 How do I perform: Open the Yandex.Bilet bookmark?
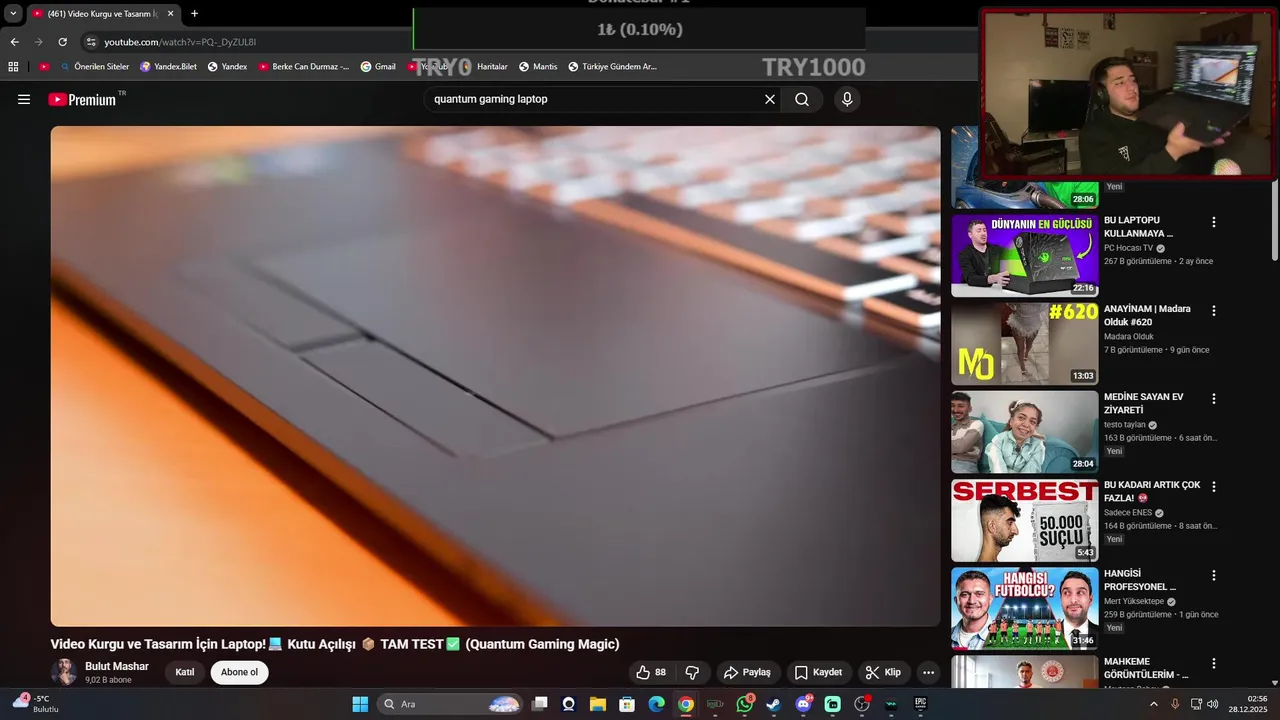click(x=168, y=67)
